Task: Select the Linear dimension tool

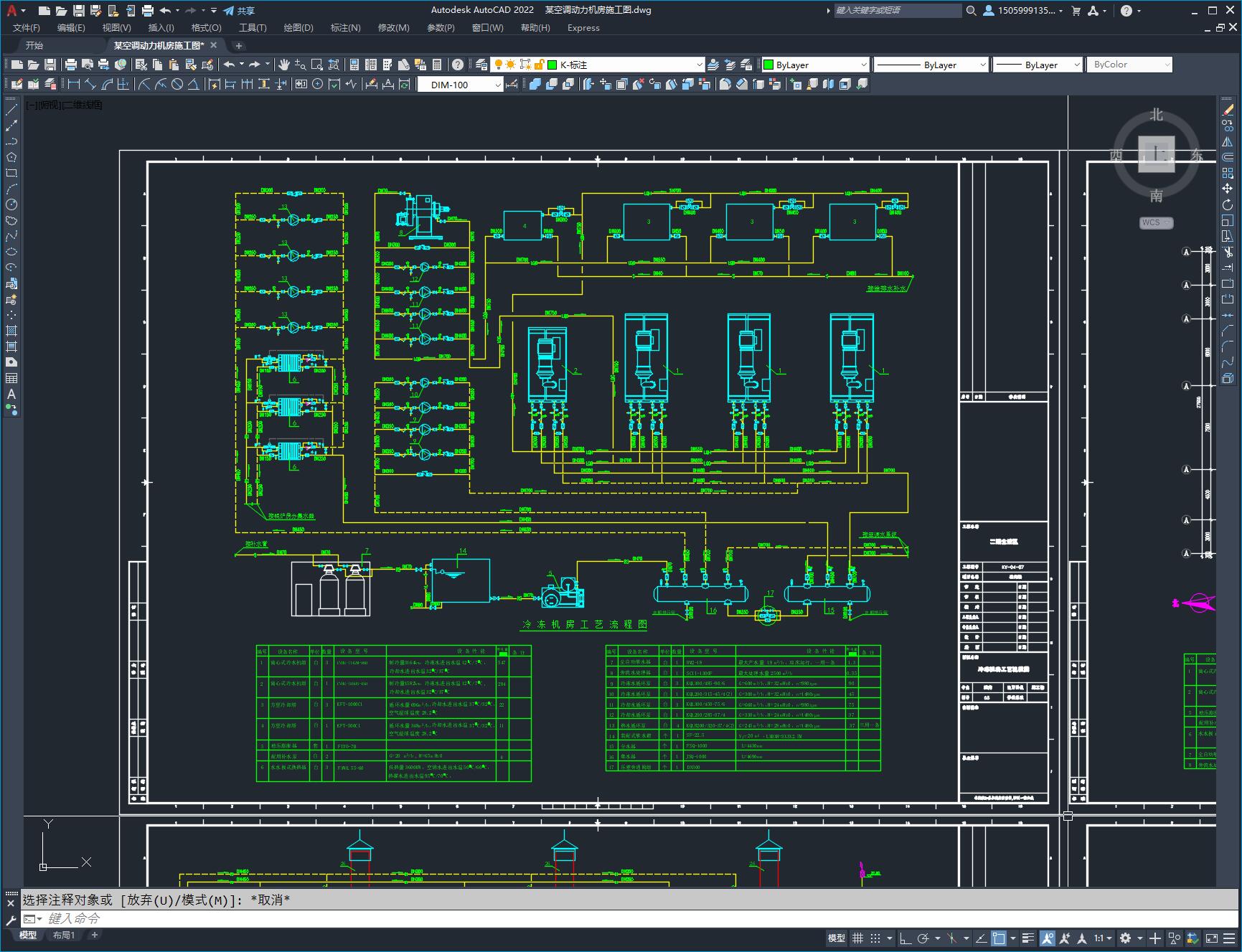Action: coord(73,85)
